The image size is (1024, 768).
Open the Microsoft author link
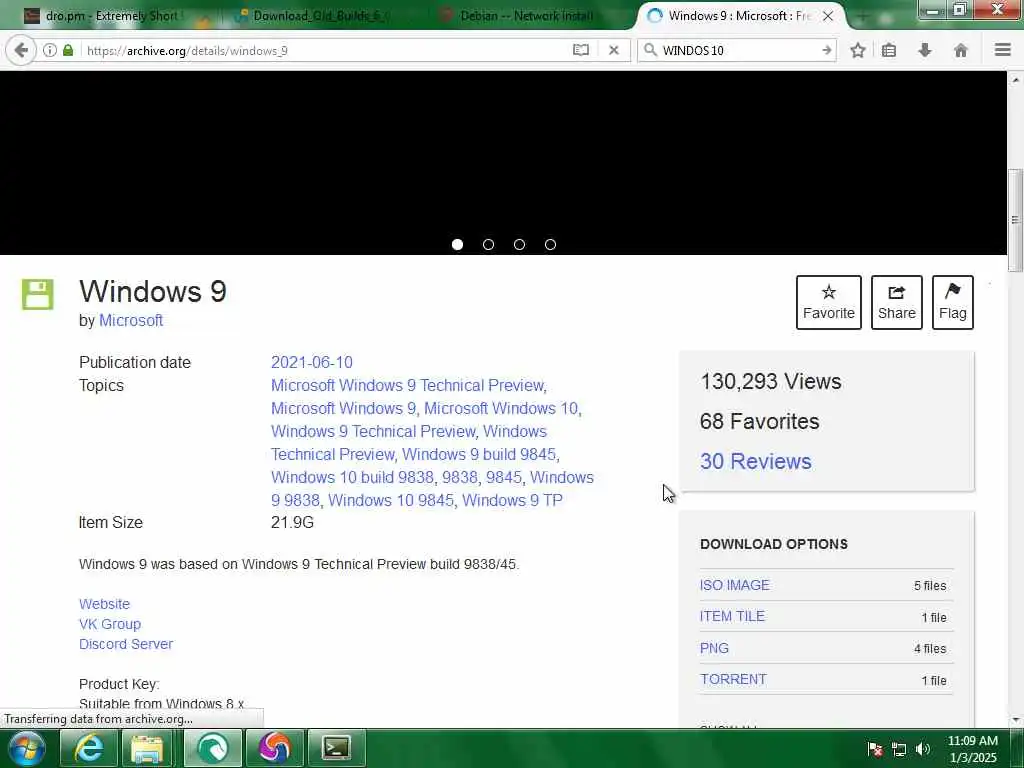coord(131,321)
